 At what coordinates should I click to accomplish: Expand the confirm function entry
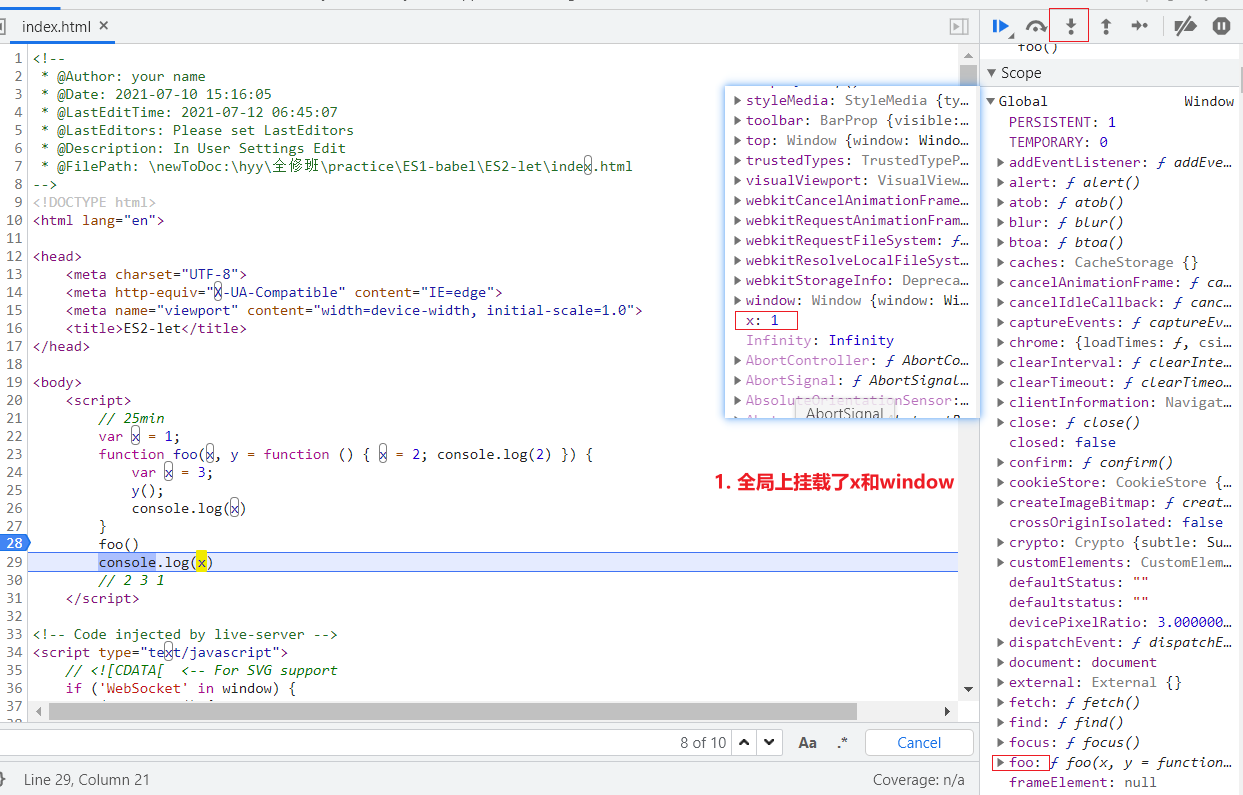point(1002,462)
